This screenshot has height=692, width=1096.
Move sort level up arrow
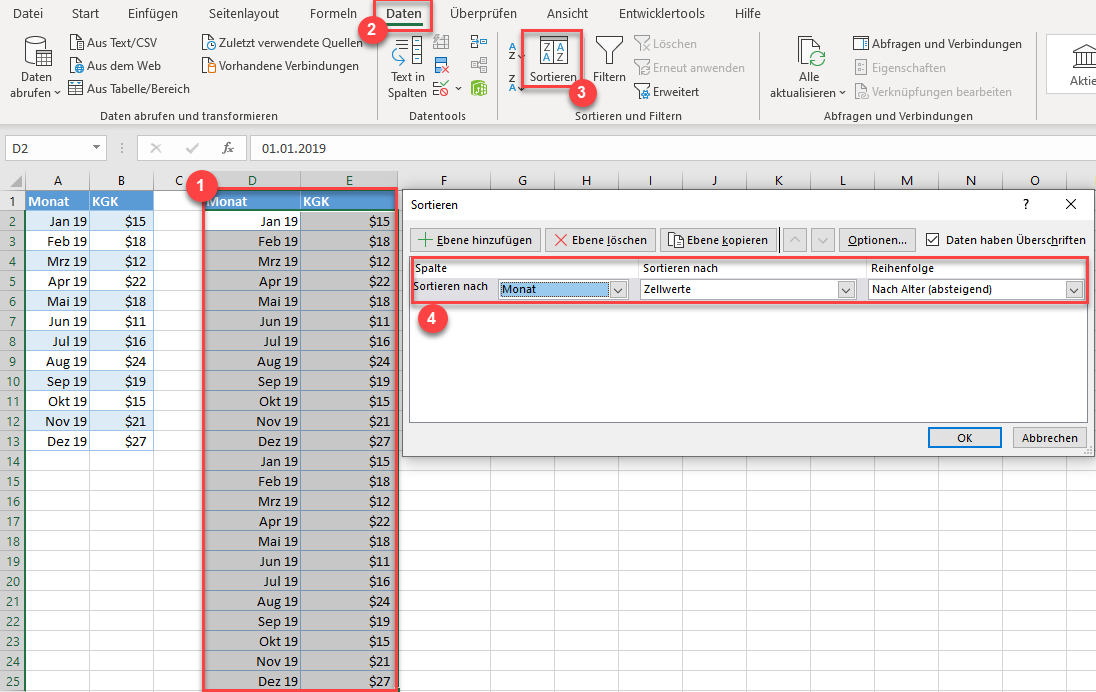(794, 240)
